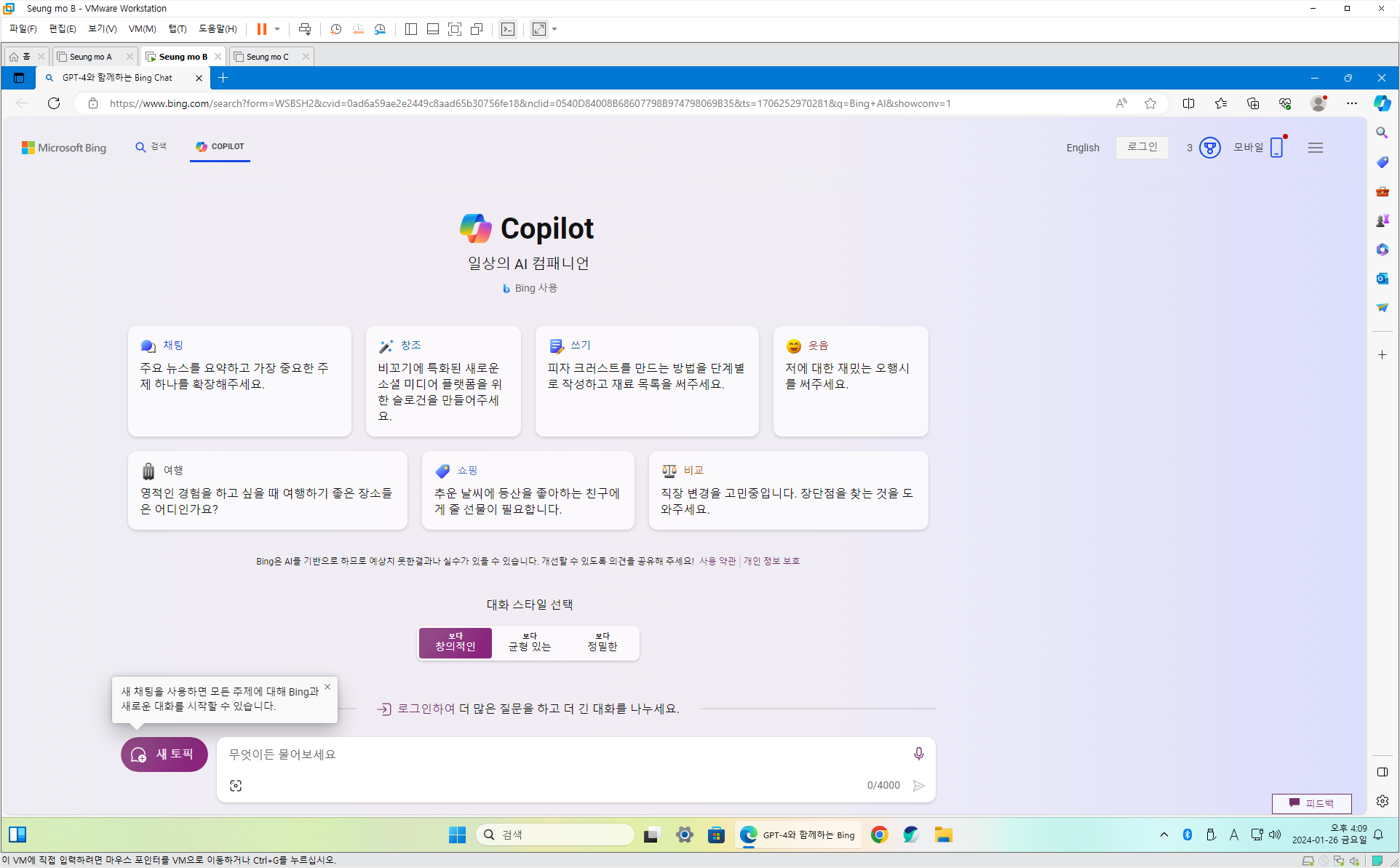Select 보다 균형 있는 conversation style
This screenshot has width=1400, height=868.
point(529,642)
